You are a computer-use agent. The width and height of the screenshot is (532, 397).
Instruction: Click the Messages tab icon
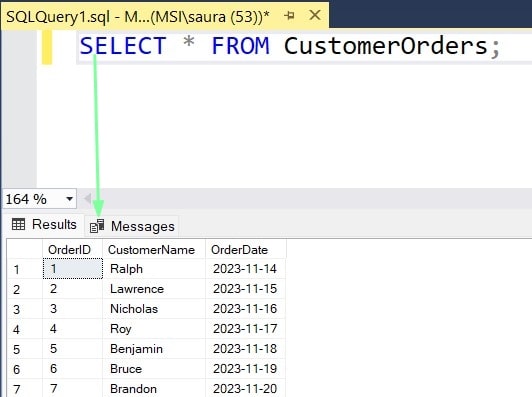97,226
